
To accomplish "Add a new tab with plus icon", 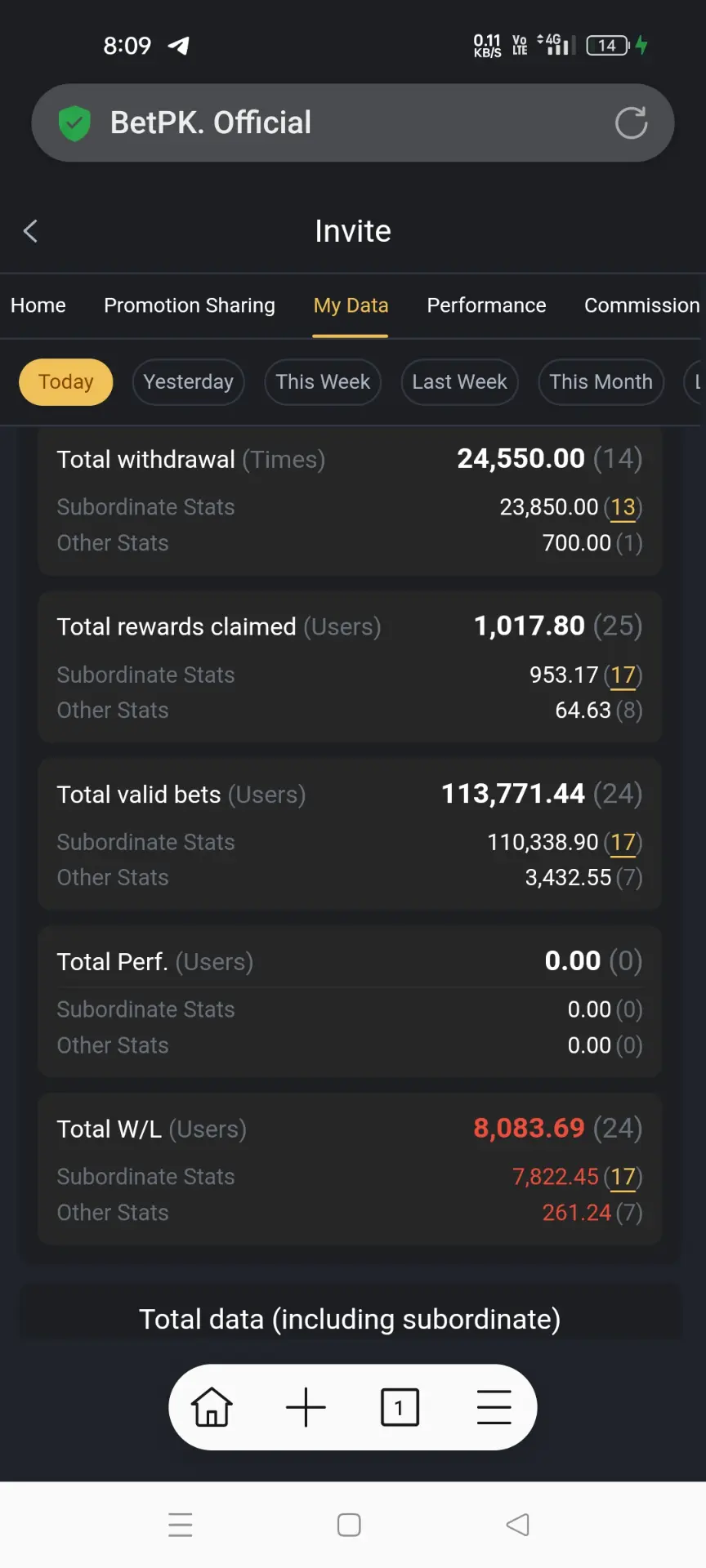I will [x=306, y=1407].
